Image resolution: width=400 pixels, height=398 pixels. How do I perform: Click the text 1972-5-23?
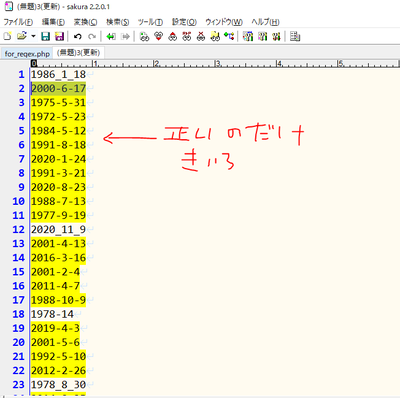point(58,117)
